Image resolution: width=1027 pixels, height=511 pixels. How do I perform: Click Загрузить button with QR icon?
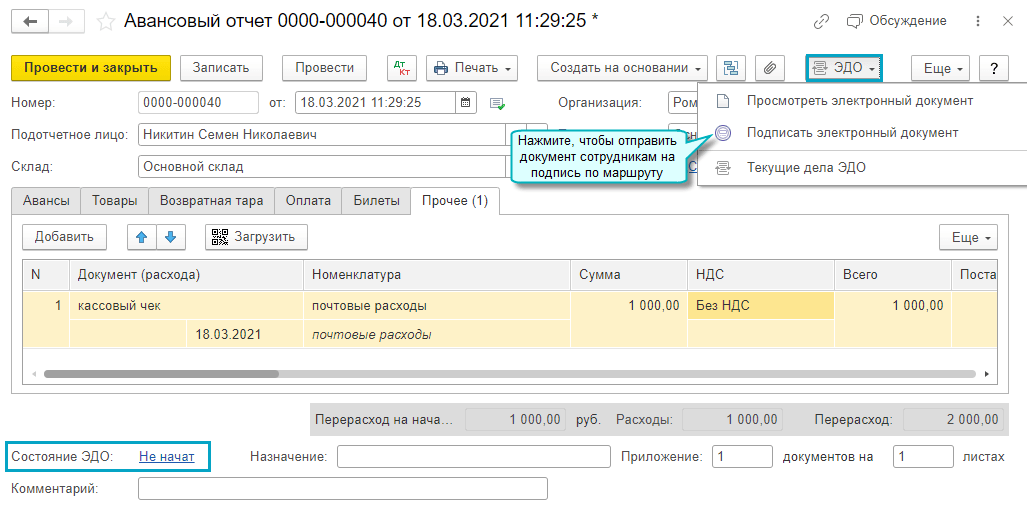click(x=257, y=237)
